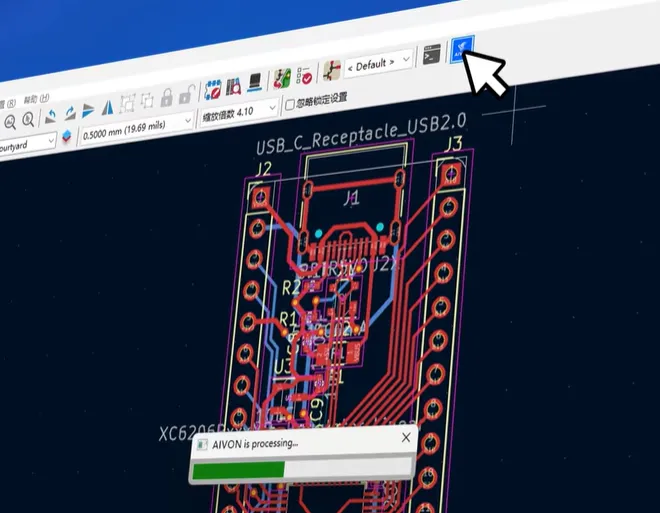This screenshot has width=660, height=513.
Task: Open the footprint editor
Action: [x=213, y=89]
